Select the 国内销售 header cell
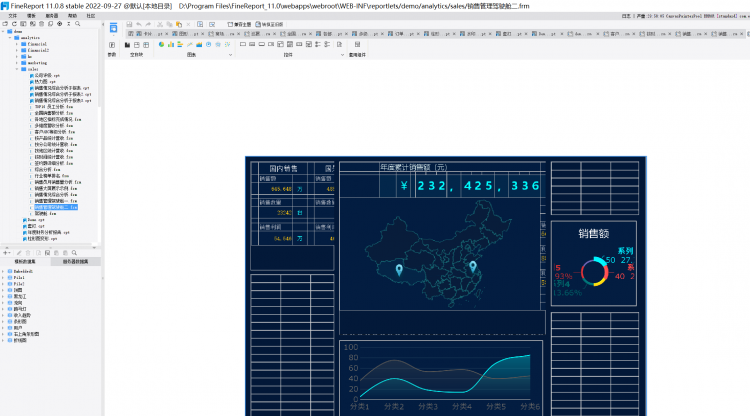The image size is (750, 416). click(283, 168)
